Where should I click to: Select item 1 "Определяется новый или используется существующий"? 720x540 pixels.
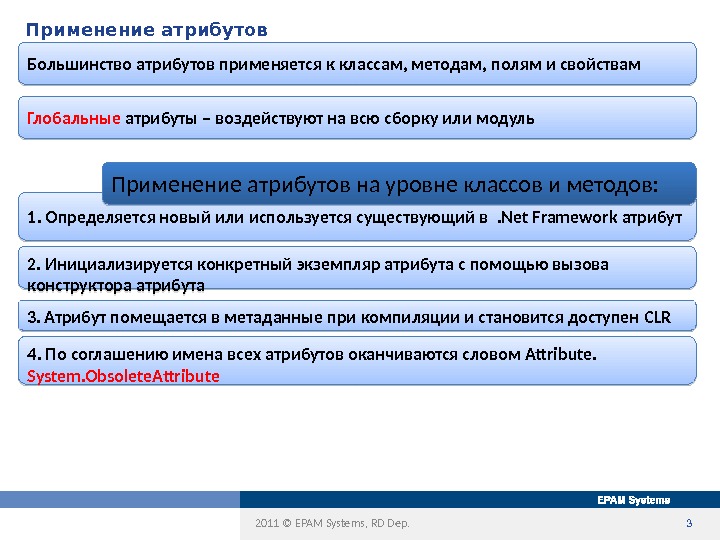click(357, 222)
